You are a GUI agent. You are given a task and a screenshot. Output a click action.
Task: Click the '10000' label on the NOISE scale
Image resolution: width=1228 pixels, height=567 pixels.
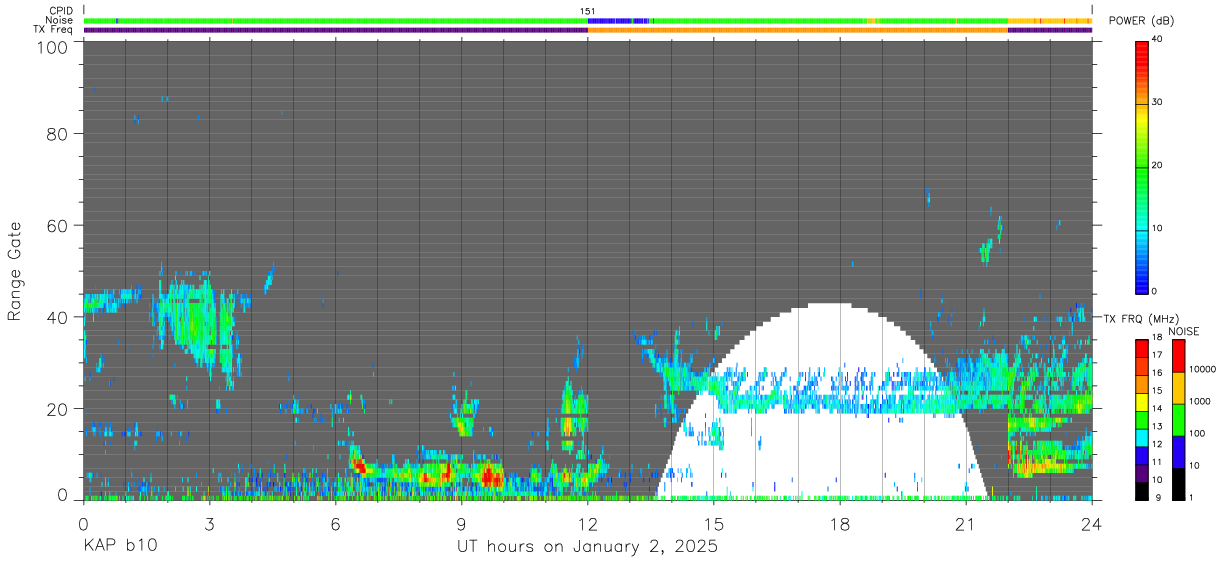click(1203, 371)
